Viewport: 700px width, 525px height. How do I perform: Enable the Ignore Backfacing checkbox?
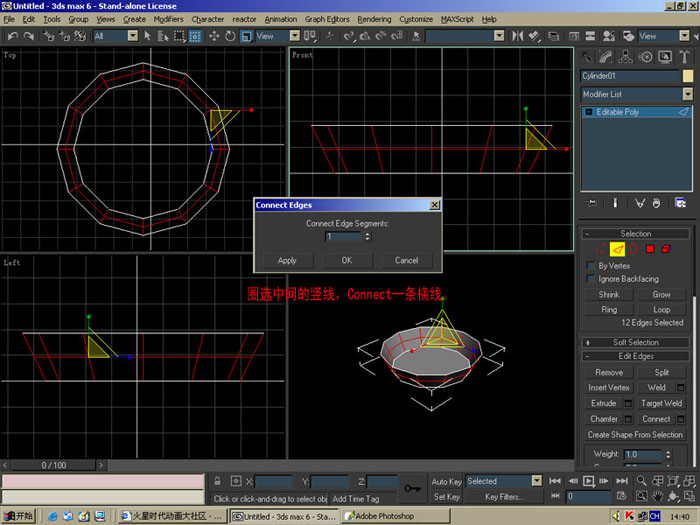click(591, 279)
